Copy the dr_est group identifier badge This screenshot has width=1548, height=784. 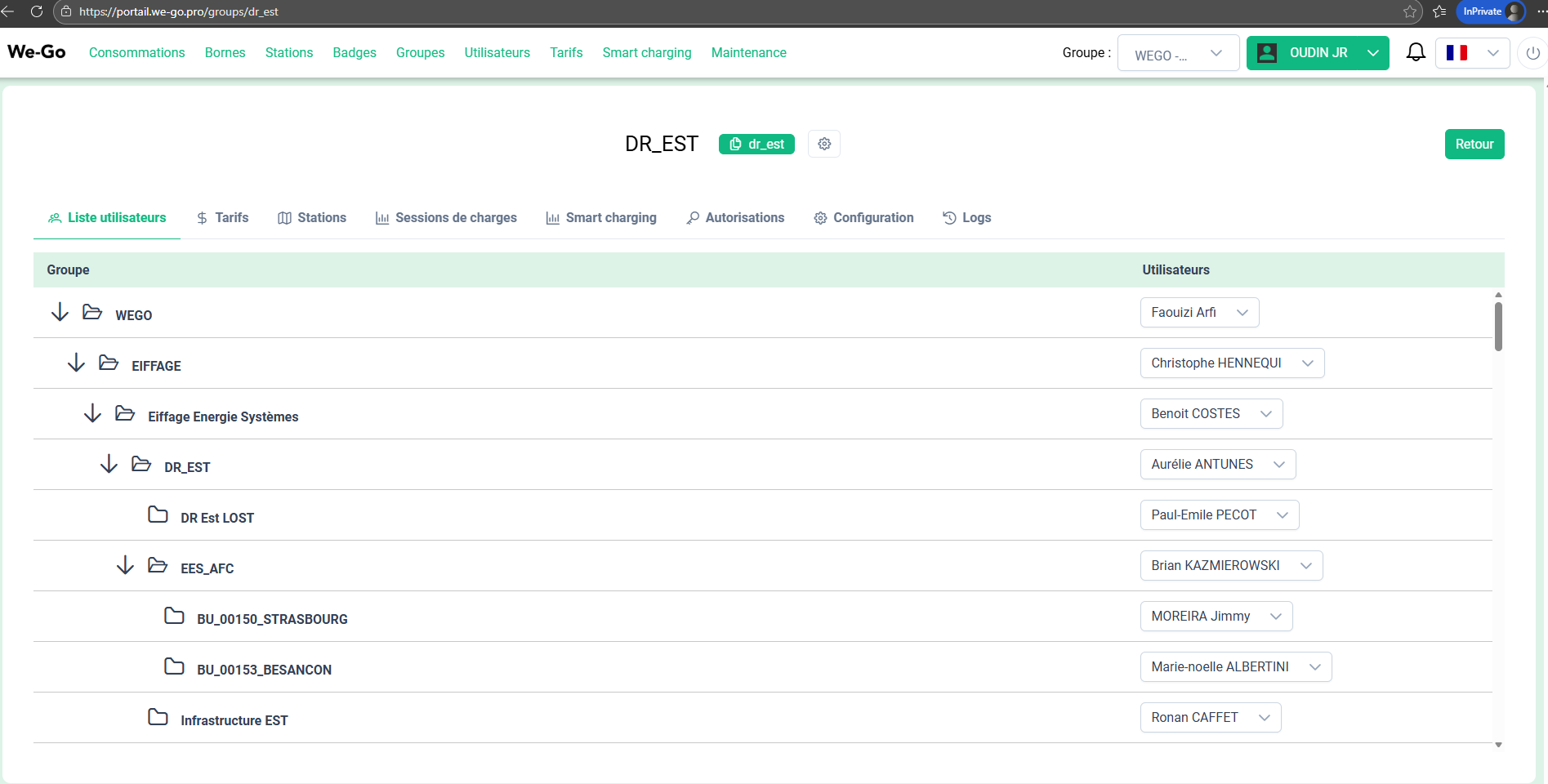point(756,144)
